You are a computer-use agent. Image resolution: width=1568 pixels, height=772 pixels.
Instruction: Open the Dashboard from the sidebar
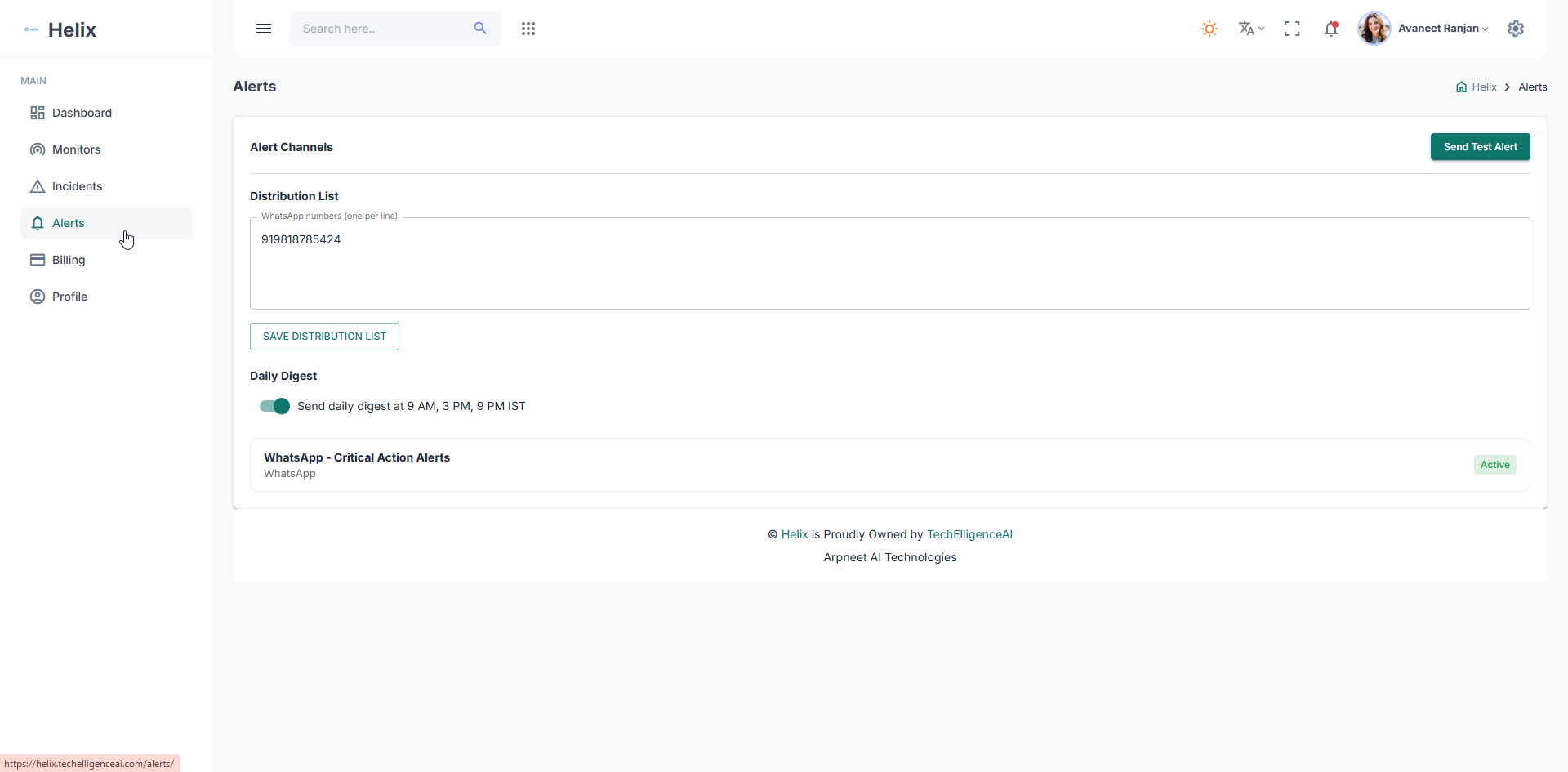[x=82, y=113]
